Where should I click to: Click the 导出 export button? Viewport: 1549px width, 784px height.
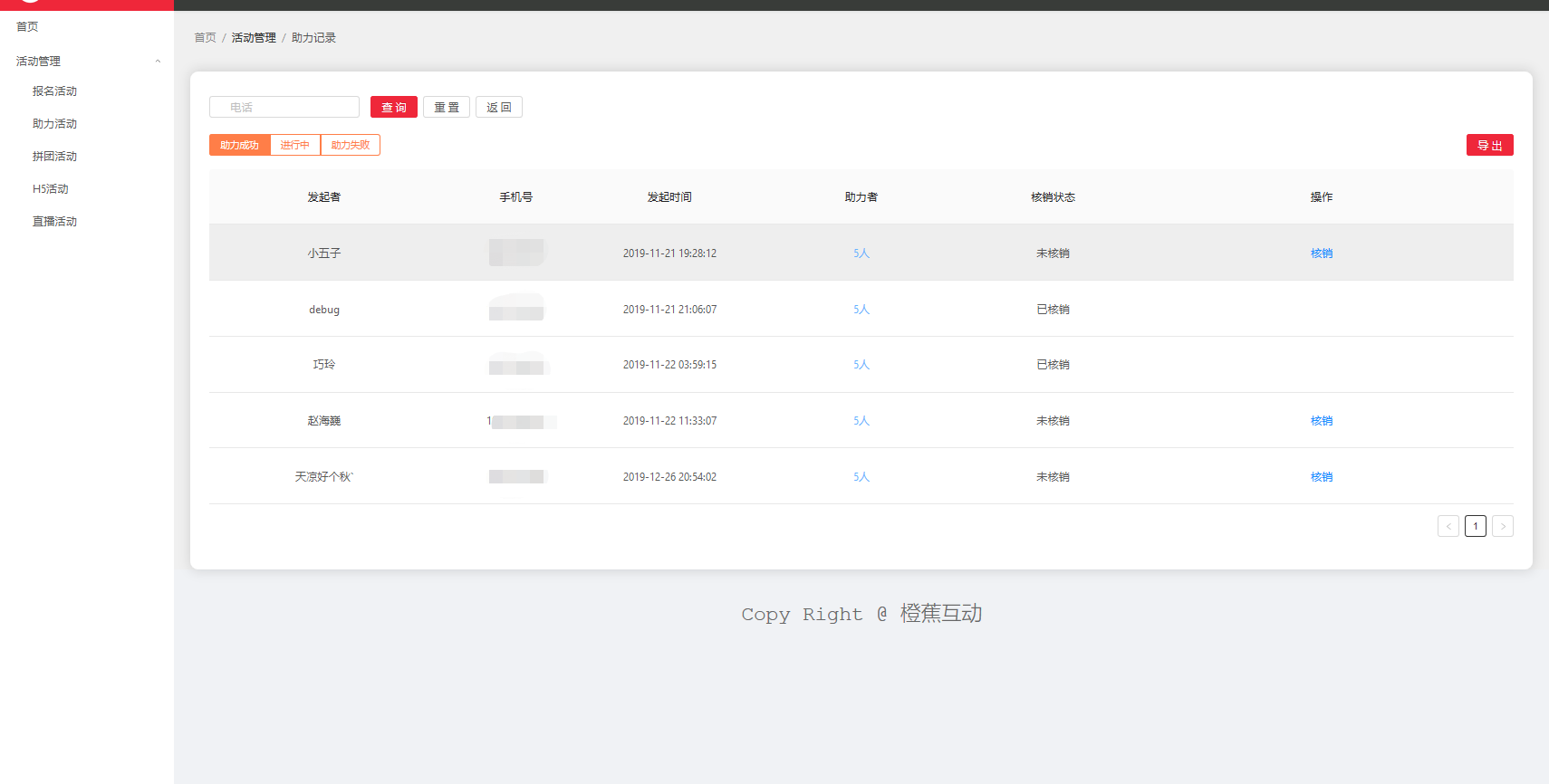(1490, 145)
